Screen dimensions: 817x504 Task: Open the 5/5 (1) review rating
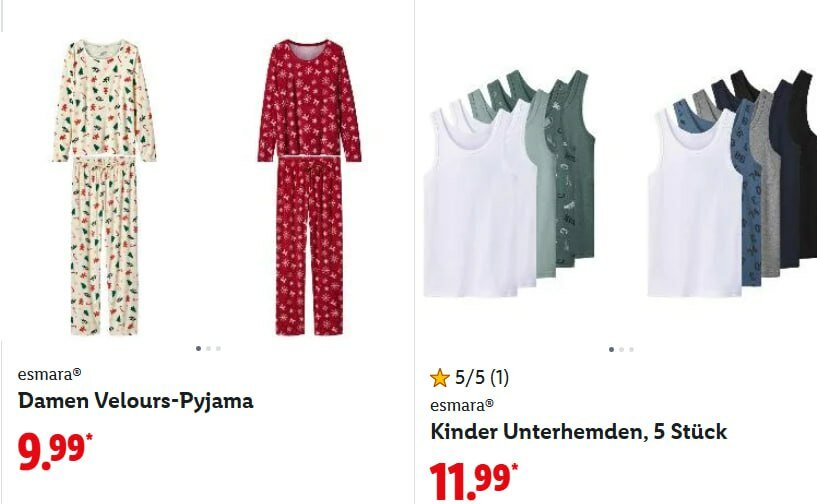pos(482,377)
